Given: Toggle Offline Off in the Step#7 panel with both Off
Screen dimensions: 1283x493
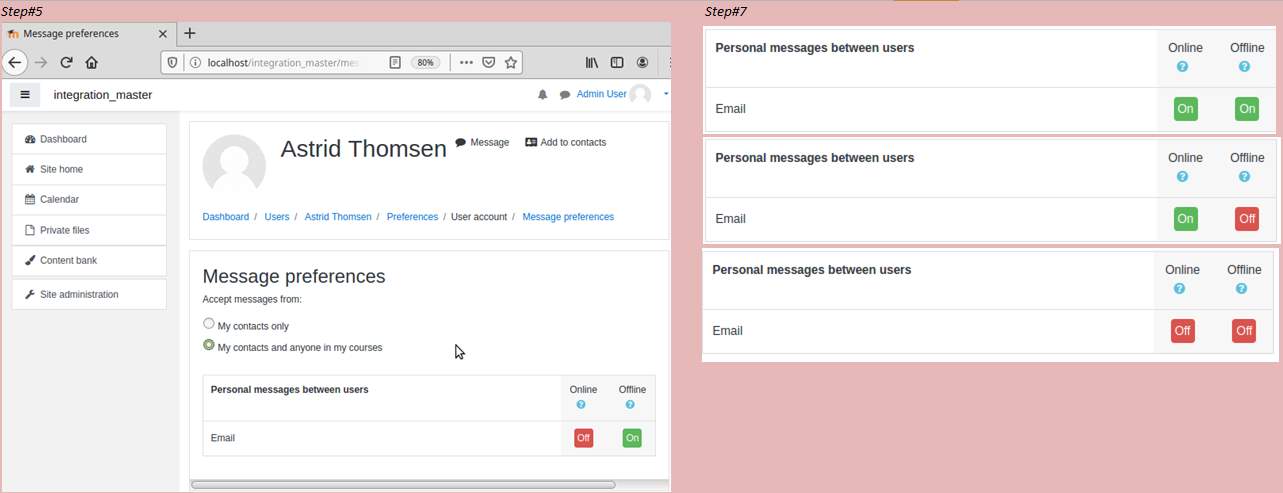Looking at the screenshot, I should coord(1244,331).
